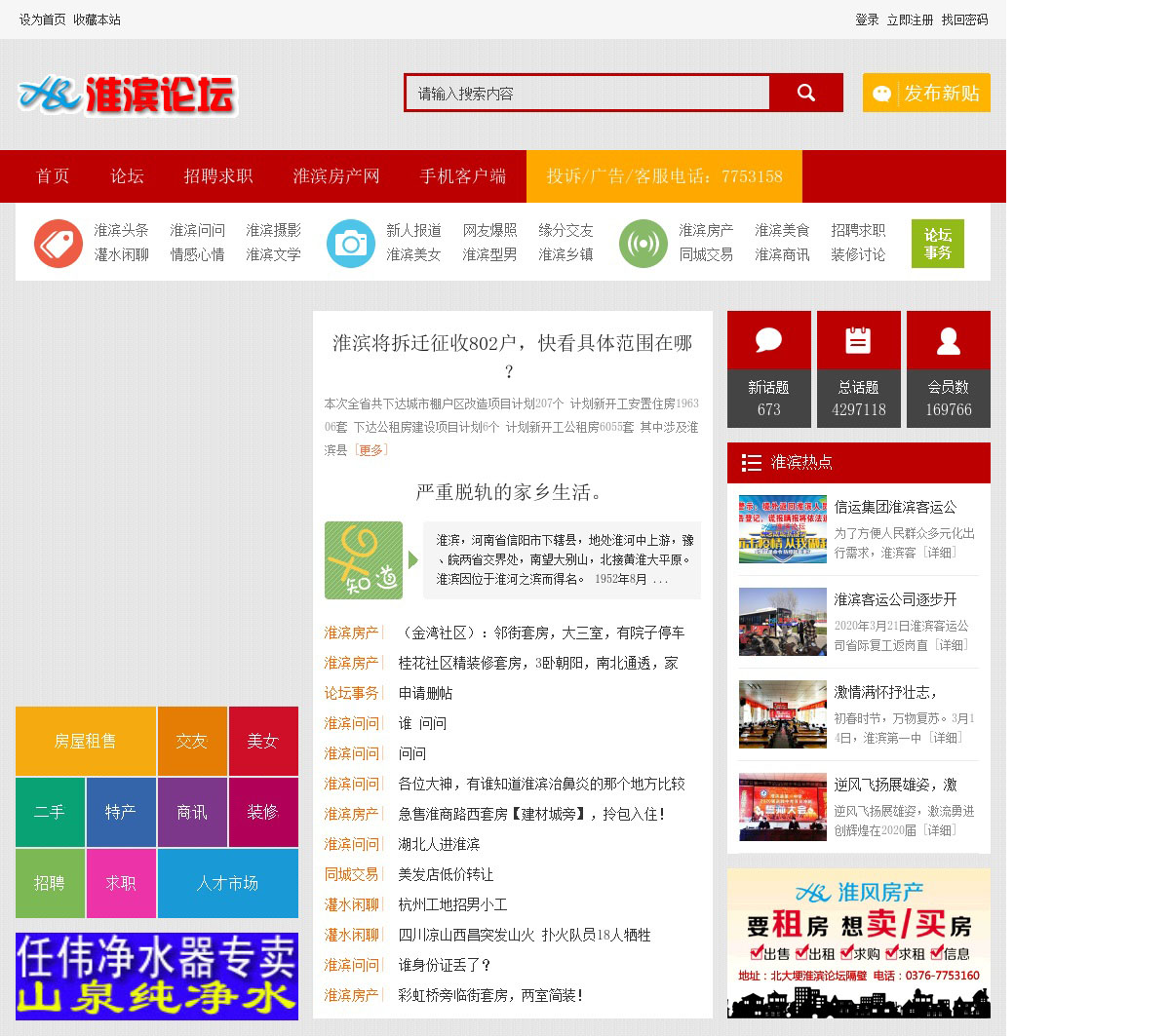Image resolution: width=1170 pixels, height=1036 pixels.
Task: Click the speech bubble new topics icon
Action: coord(768,340)
